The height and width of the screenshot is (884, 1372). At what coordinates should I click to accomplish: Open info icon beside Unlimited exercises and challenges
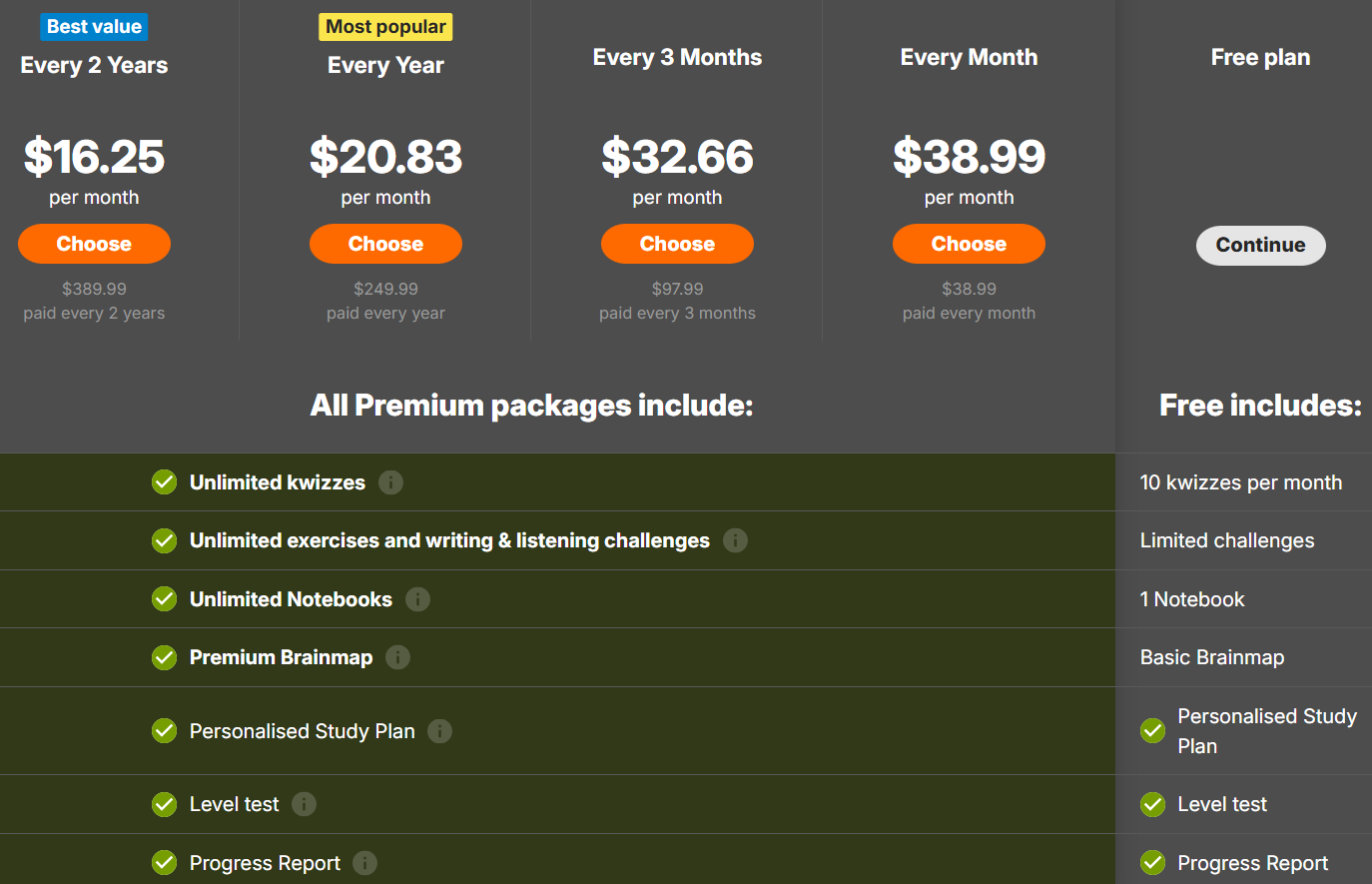[x=735, y=540]
